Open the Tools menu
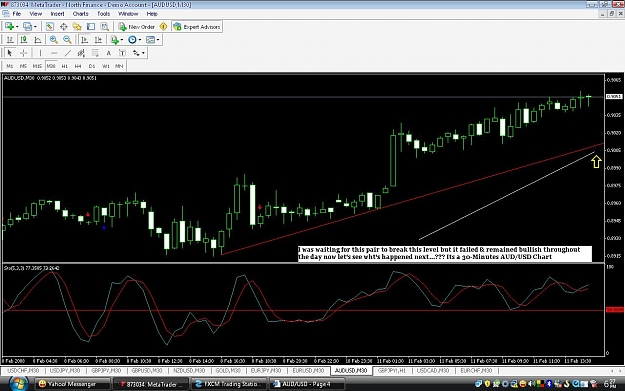 click(104, 14)
